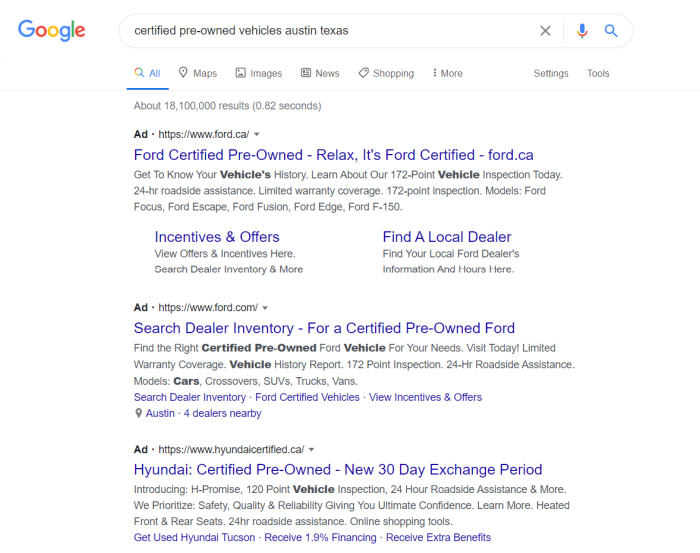Click the https://www.hyundaicertified.ca/ URL text
Screen dimensions: 700x553
point(231,449)
